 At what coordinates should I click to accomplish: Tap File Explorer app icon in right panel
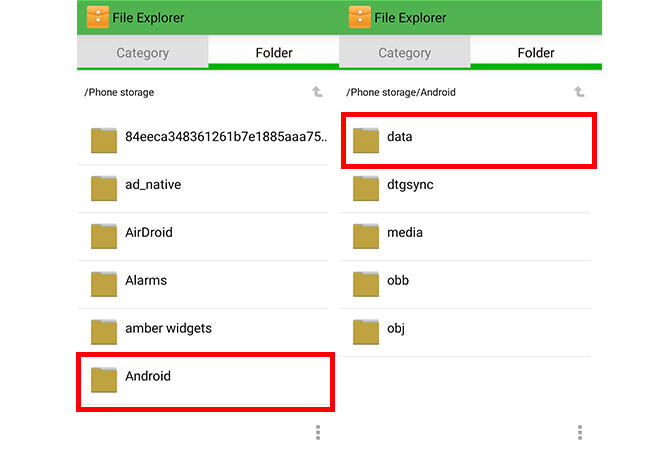[x=359, y=17]
